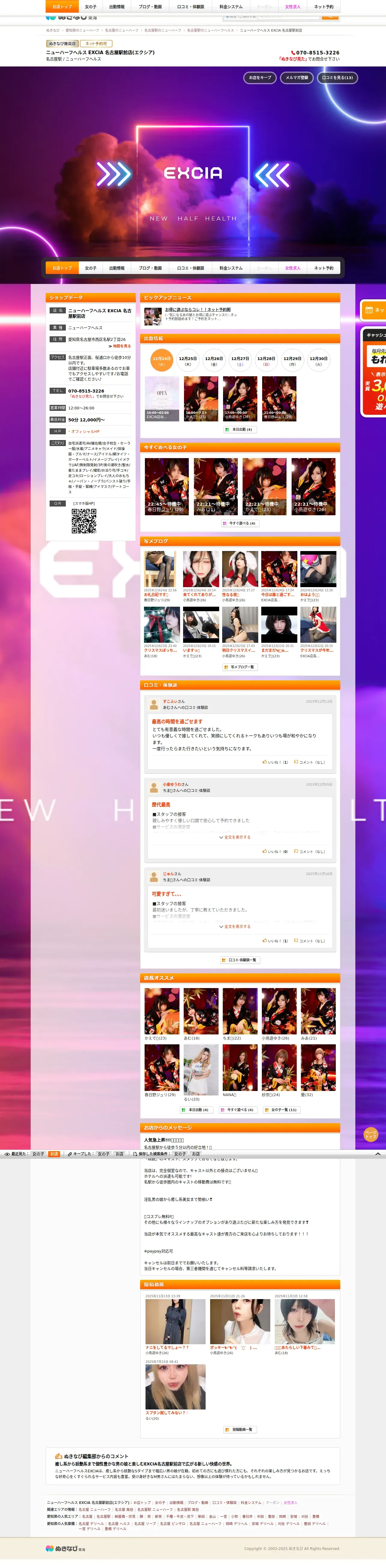Select the 12月24日 date circle
386x1568 pixels.
(x=161, y=361)
